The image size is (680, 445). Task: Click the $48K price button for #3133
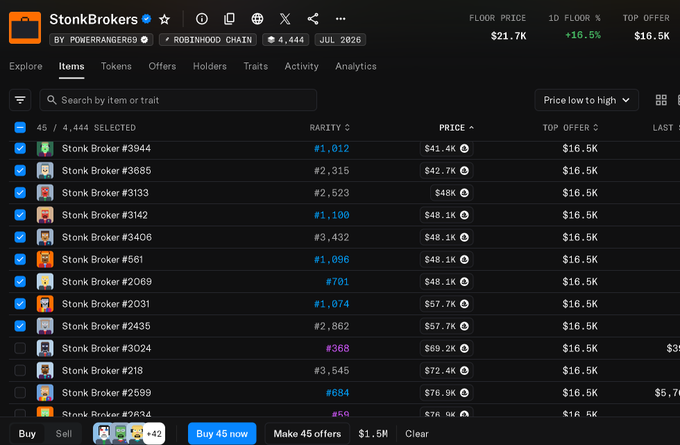tap(451, 193)
